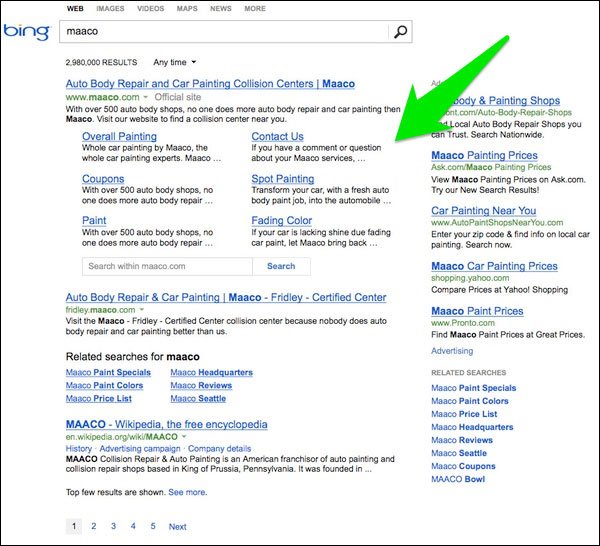
Task: Click the www.AutoPaintShopsNearYou.com ad URL
Action: pyautogui.click(x=497, y=223)
